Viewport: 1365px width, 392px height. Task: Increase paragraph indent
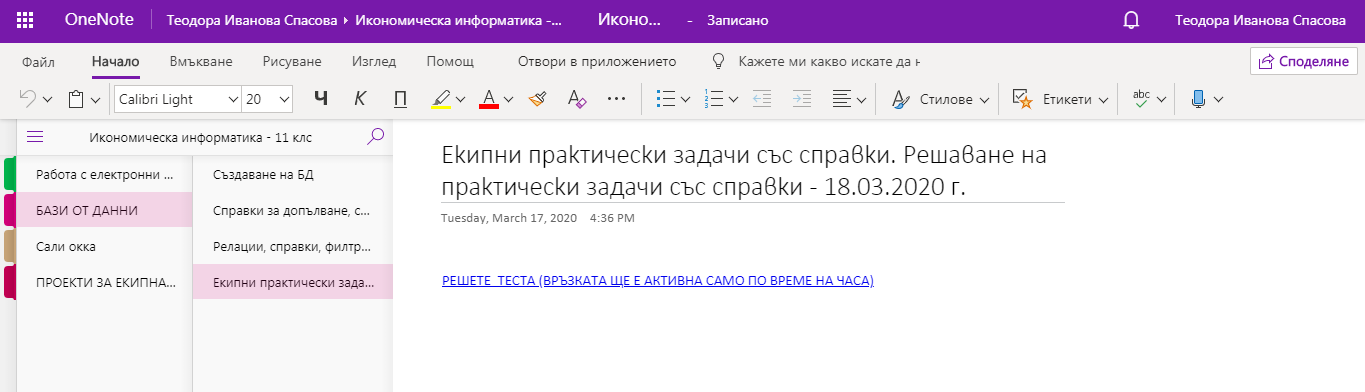click(x=801, y=99)
